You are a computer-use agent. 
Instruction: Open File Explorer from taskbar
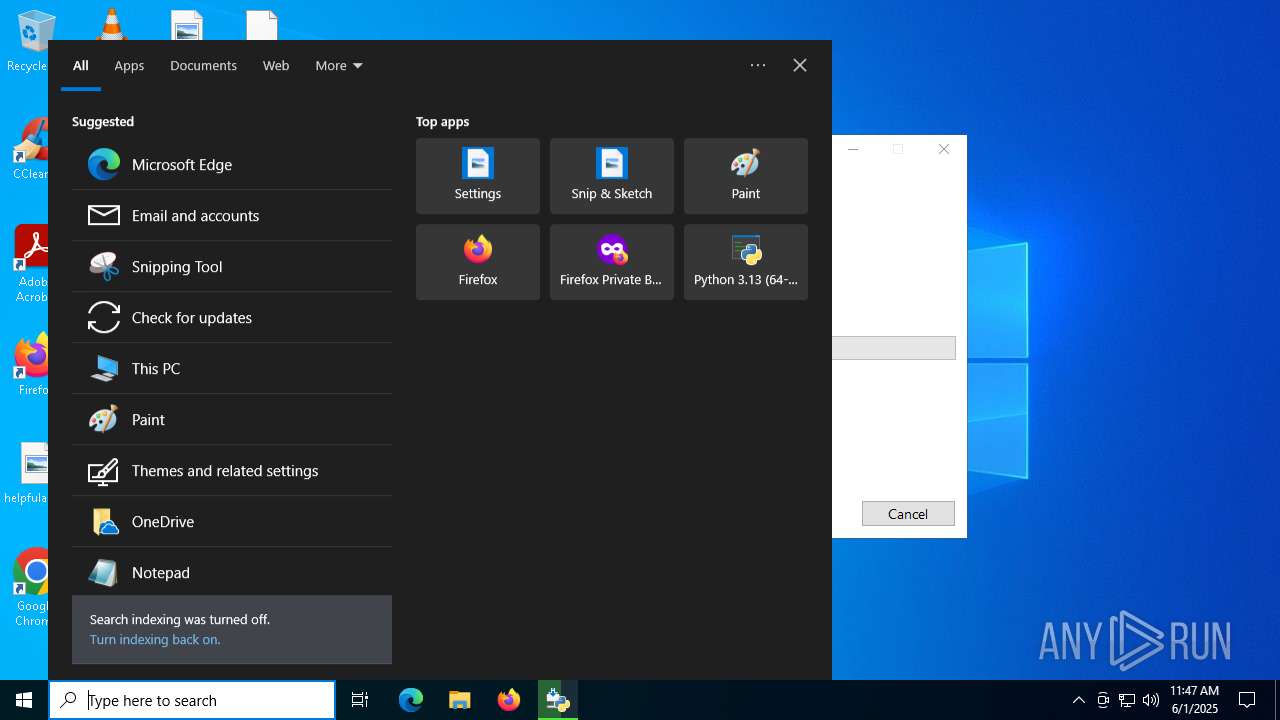[460, 700]
